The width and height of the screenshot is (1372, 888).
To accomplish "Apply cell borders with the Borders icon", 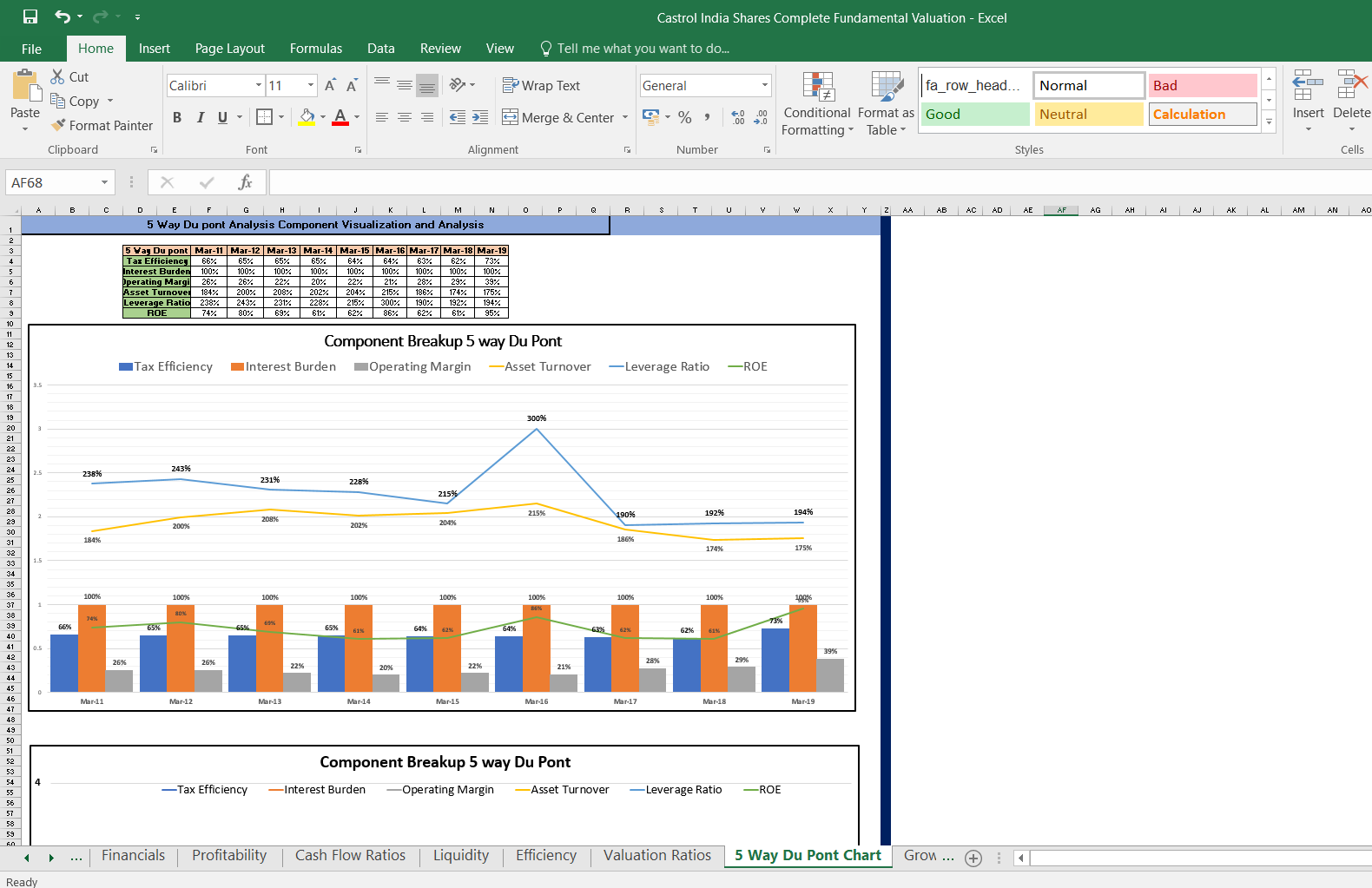I will point(265,116).
